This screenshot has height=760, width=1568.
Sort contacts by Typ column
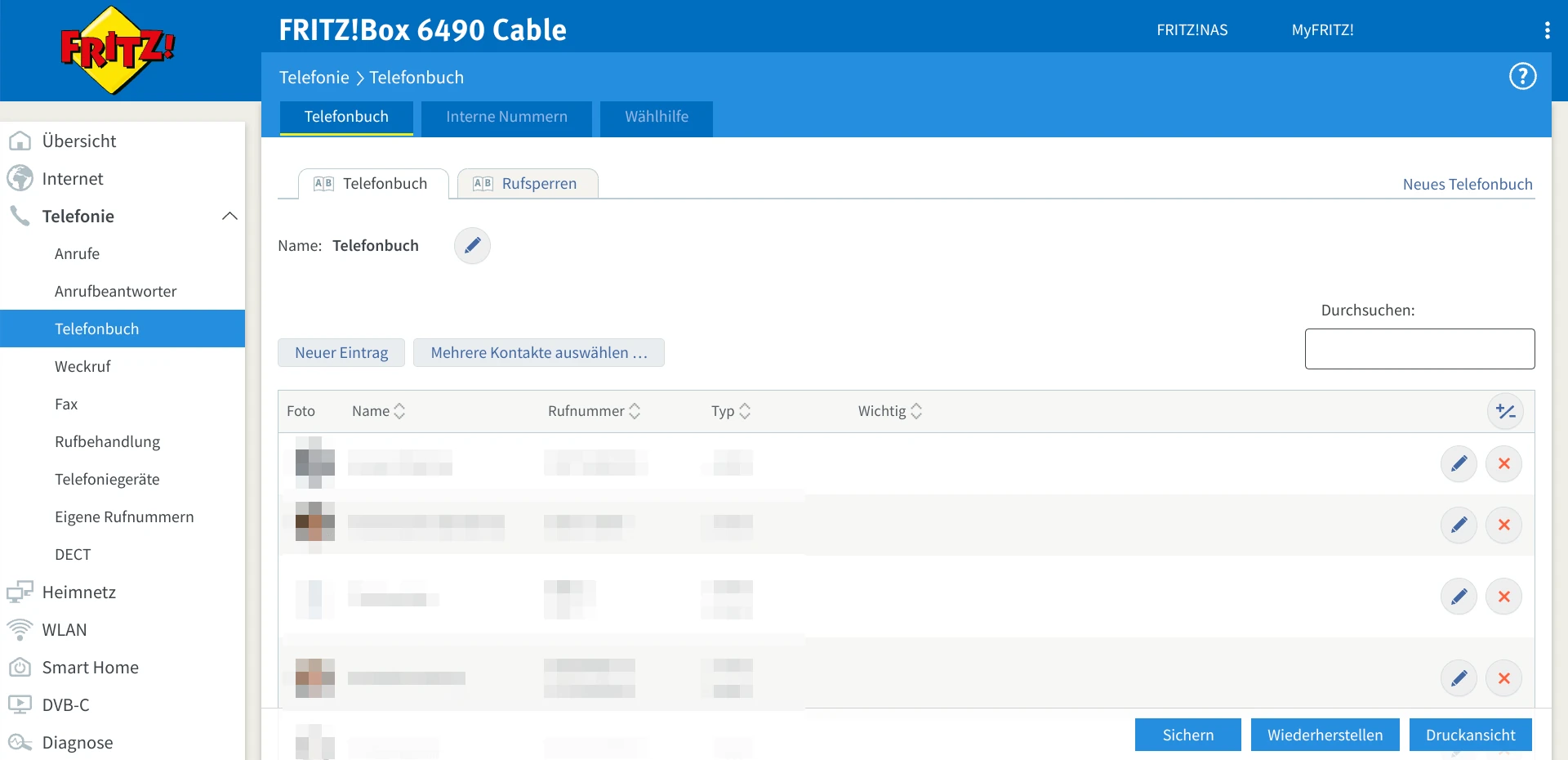coord(730,411)
